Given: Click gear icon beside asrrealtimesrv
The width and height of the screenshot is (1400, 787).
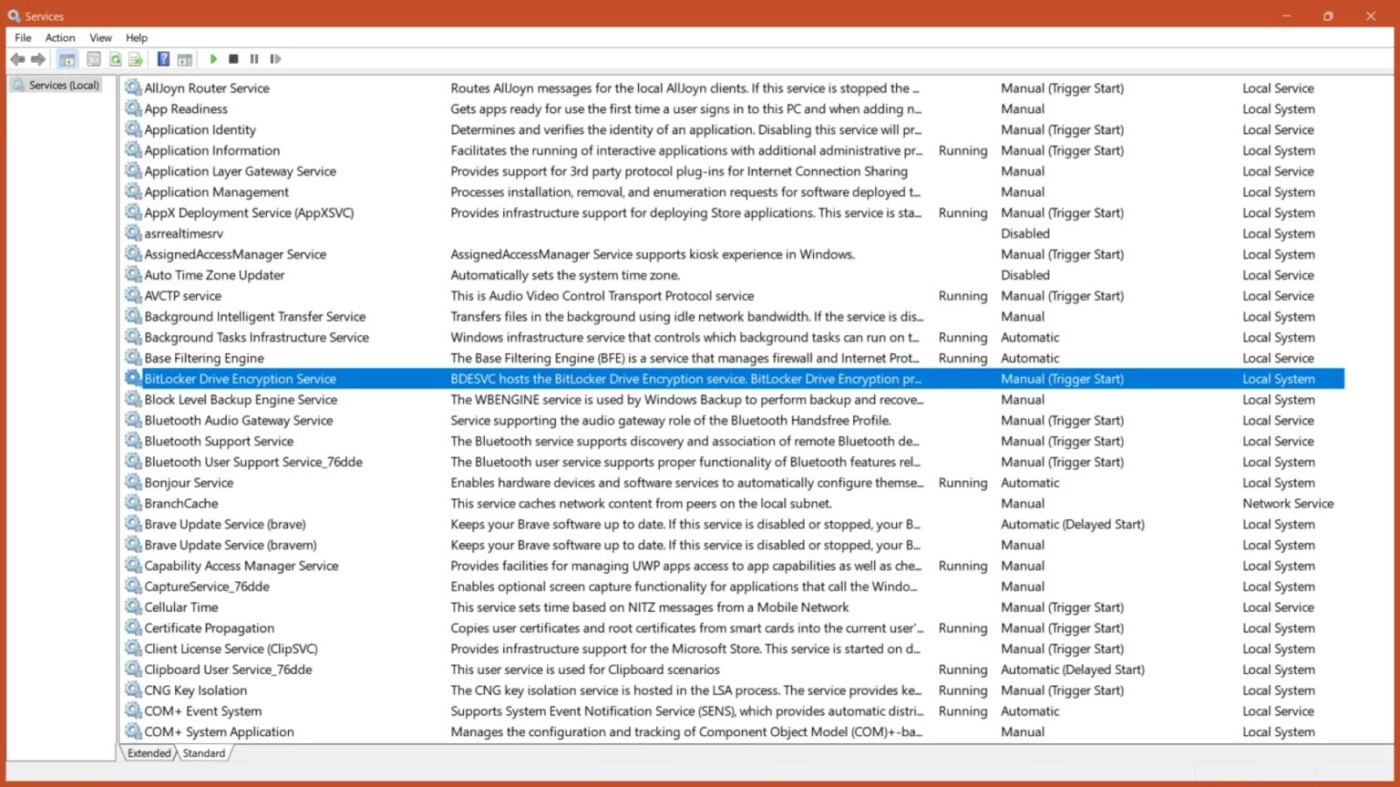Looking at the screenshot, I should (133, 234).
